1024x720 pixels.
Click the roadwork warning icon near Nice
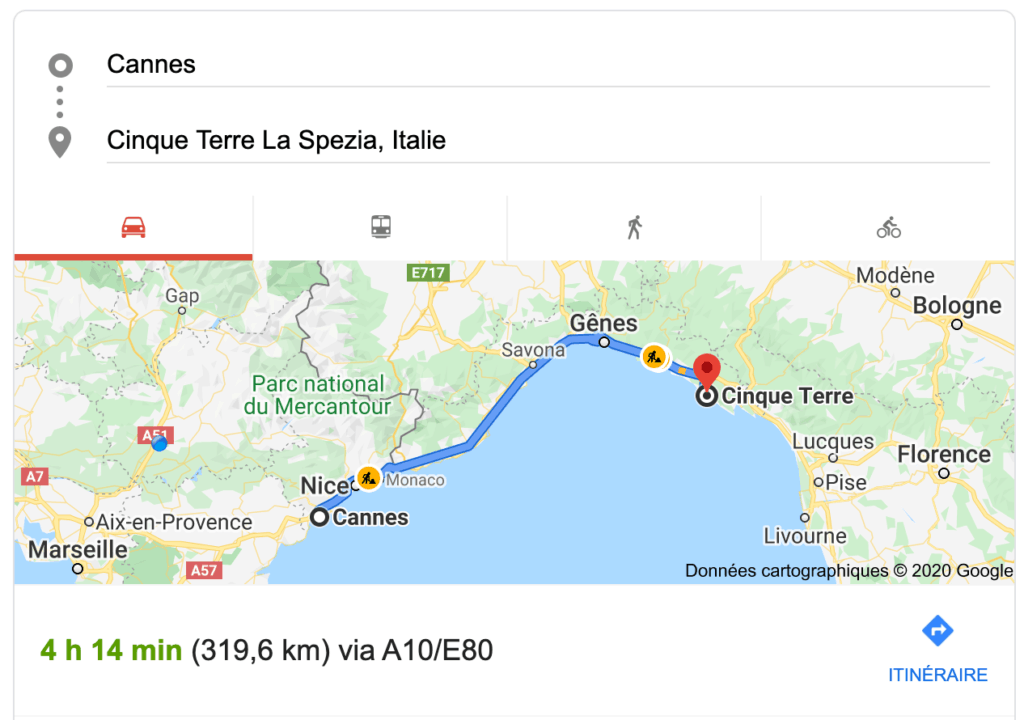[x=368, y=479]
